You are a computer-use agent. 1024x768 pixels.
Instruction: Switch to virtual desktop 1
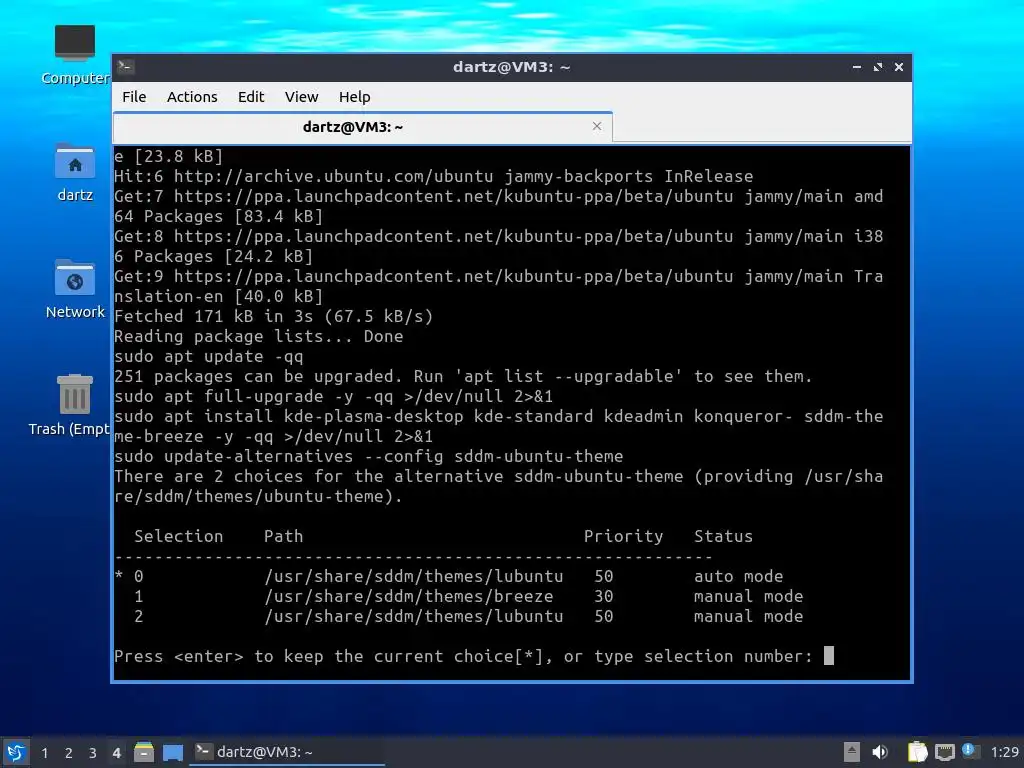click(44, 753)
